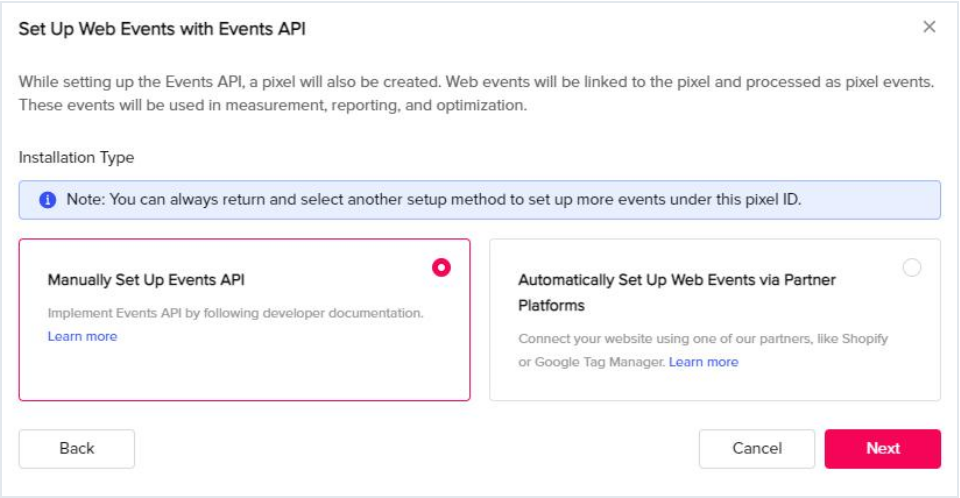Image resolution: width=960 pixels, height=498 pixels.
Task: Select the Manually Set Up Events API radio button
Action: coord(441,267)
